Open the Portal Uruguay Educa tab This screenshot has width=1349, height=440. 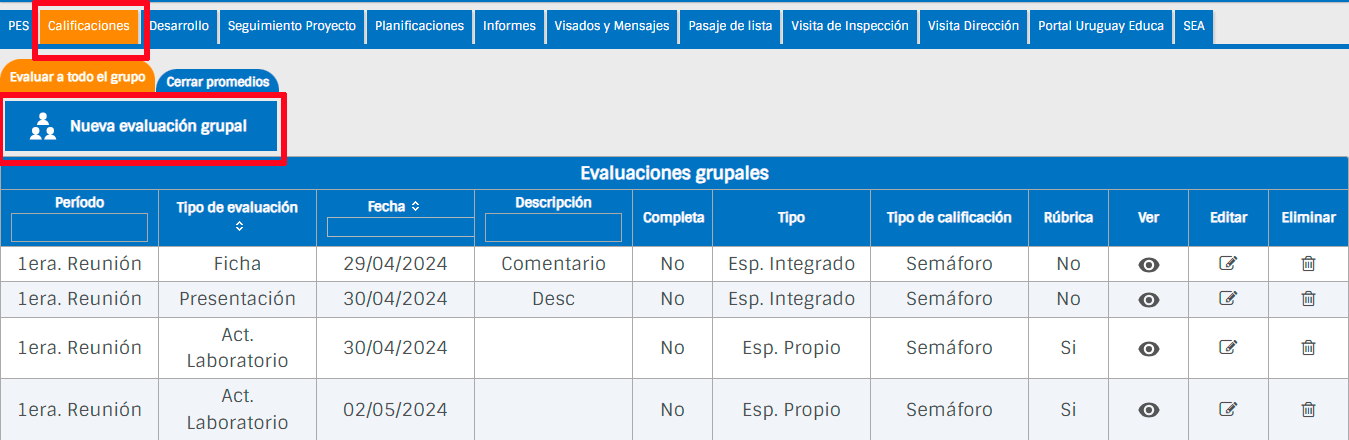[x=1101, y=26]
